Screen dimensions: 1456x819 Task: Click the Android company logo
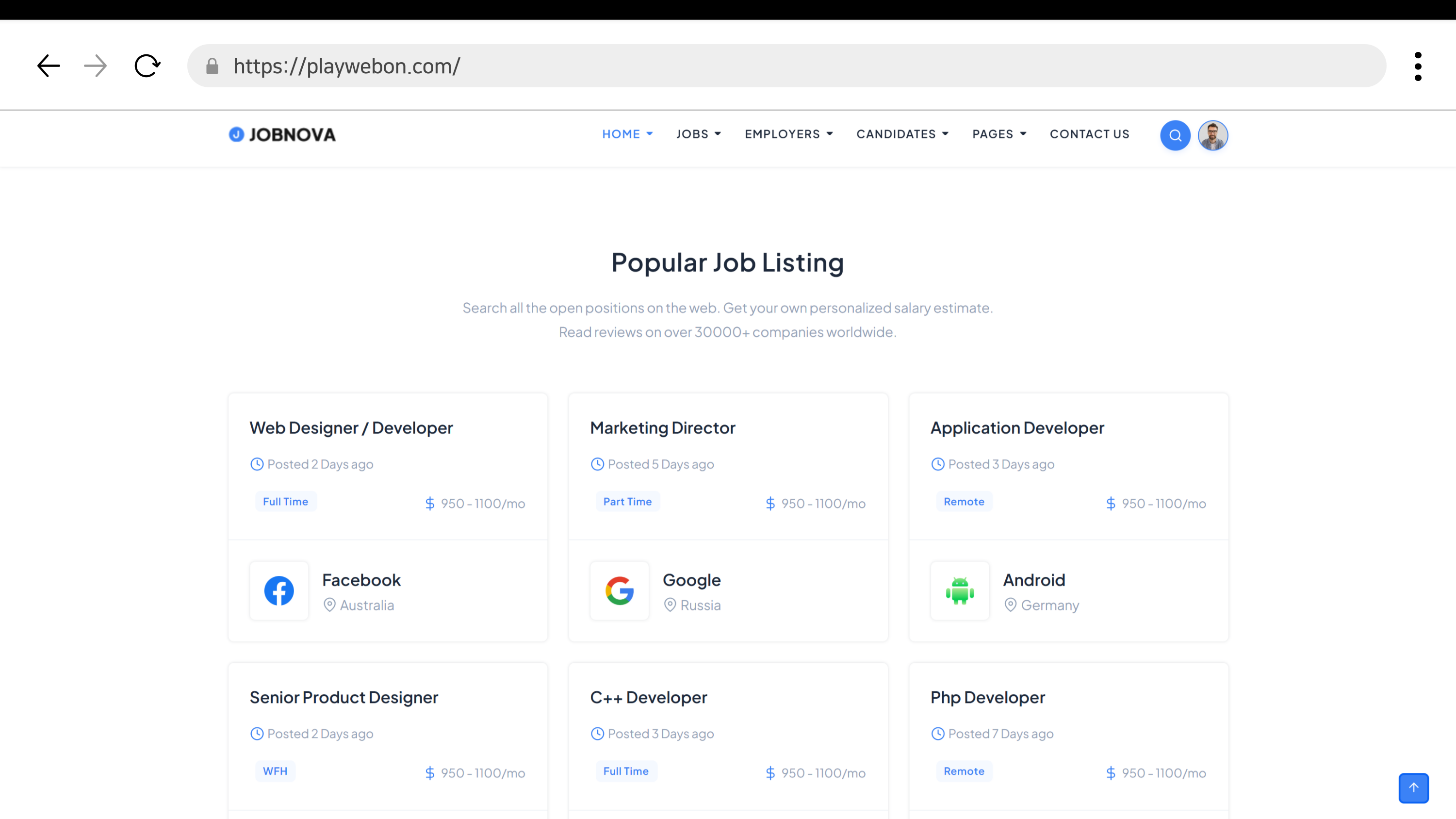(x=960, y=590)
